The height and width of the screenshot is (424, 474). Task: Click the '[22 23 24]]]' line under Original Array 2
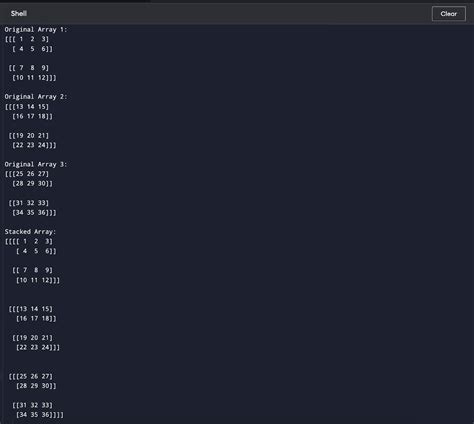(x=34, y=145)
